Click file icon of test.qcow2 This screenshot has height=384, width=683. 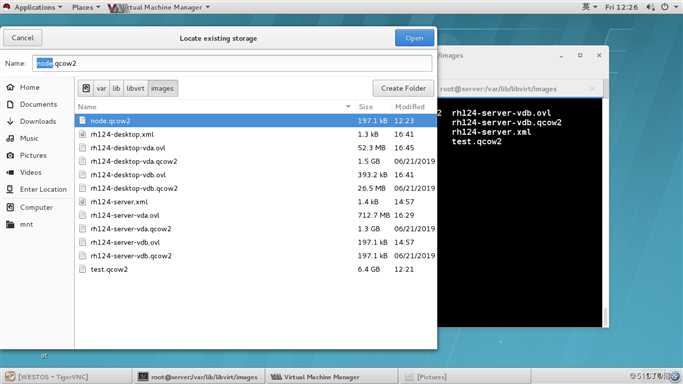(83, 269)
